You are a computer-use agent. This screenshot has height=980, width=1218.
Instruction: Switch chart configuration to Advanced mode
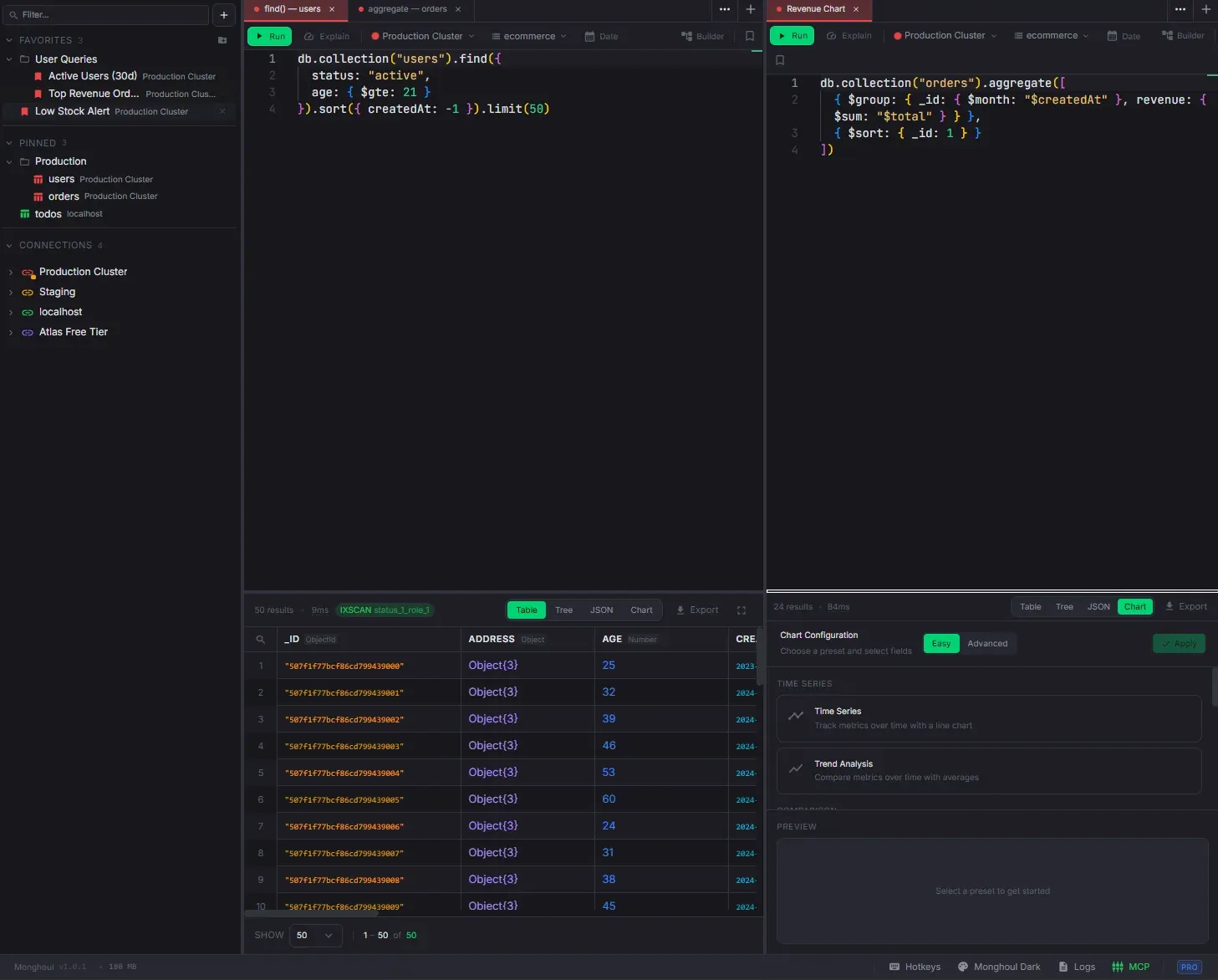[987, 644]
